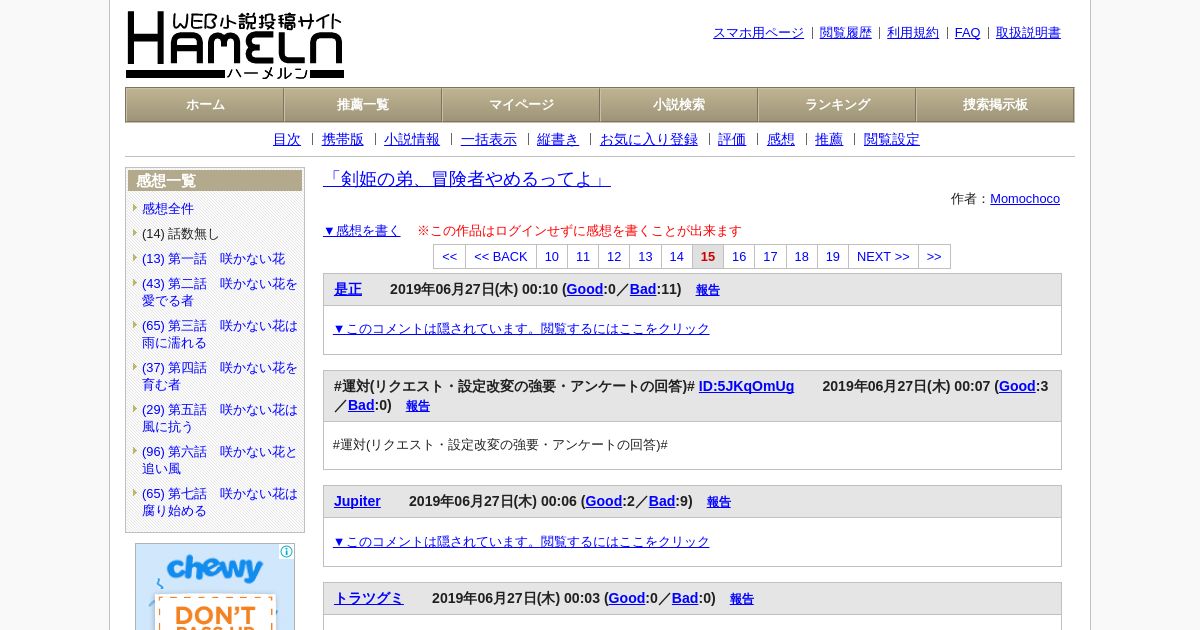Switch to 縦書き view

[558, 140]
